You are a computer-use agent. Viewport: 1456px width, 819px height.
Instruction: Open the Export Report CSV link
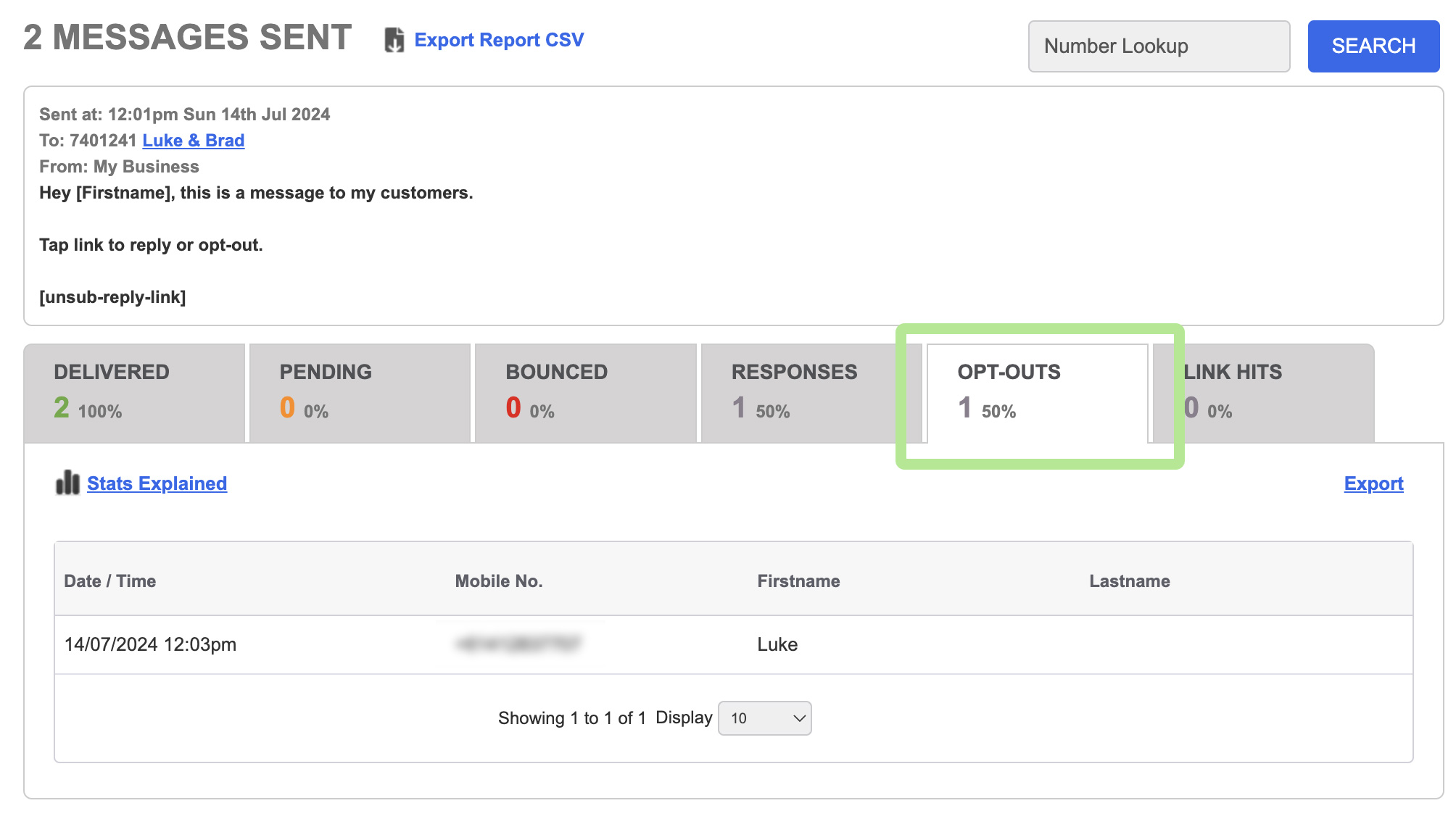coord(499,40)
